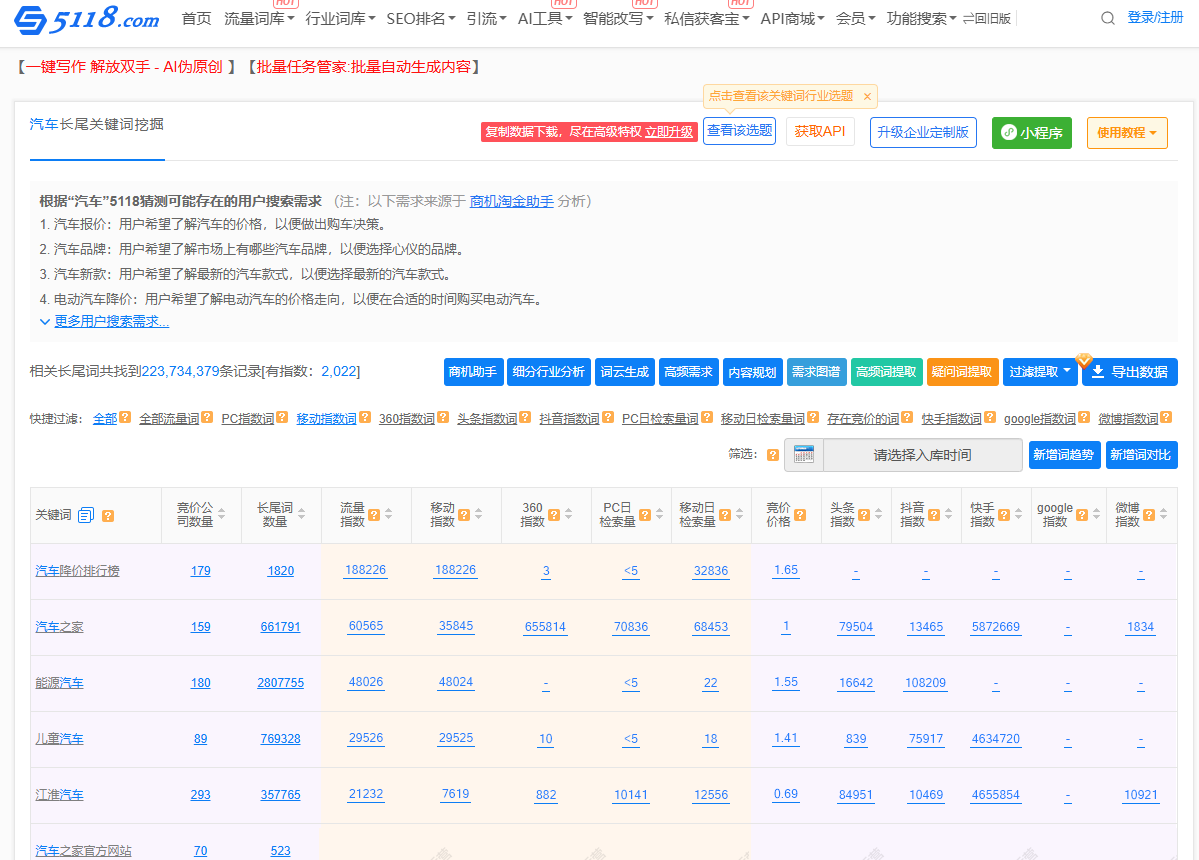Image resolution: width=1199 pixels, height=860 pixels.
Task: Open the 过滤提取 dropdown
Action: 1039,372
